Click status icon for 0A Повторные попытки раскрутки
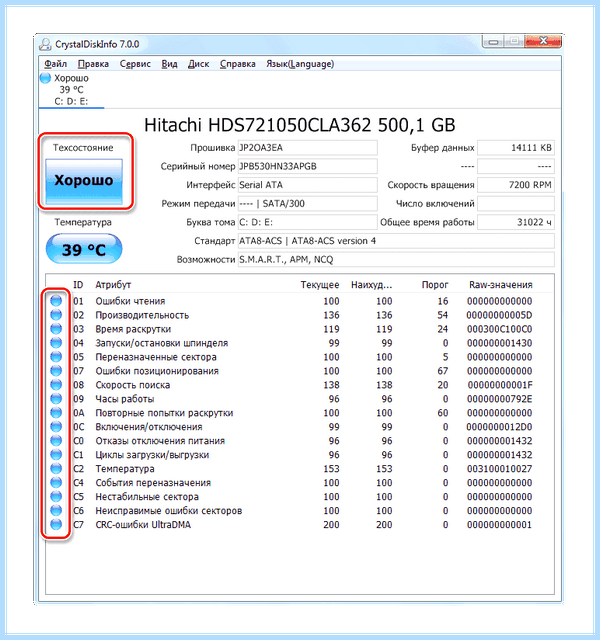This screenshot has height=640, width=600. pyautogui.click(x=56, y=413)
